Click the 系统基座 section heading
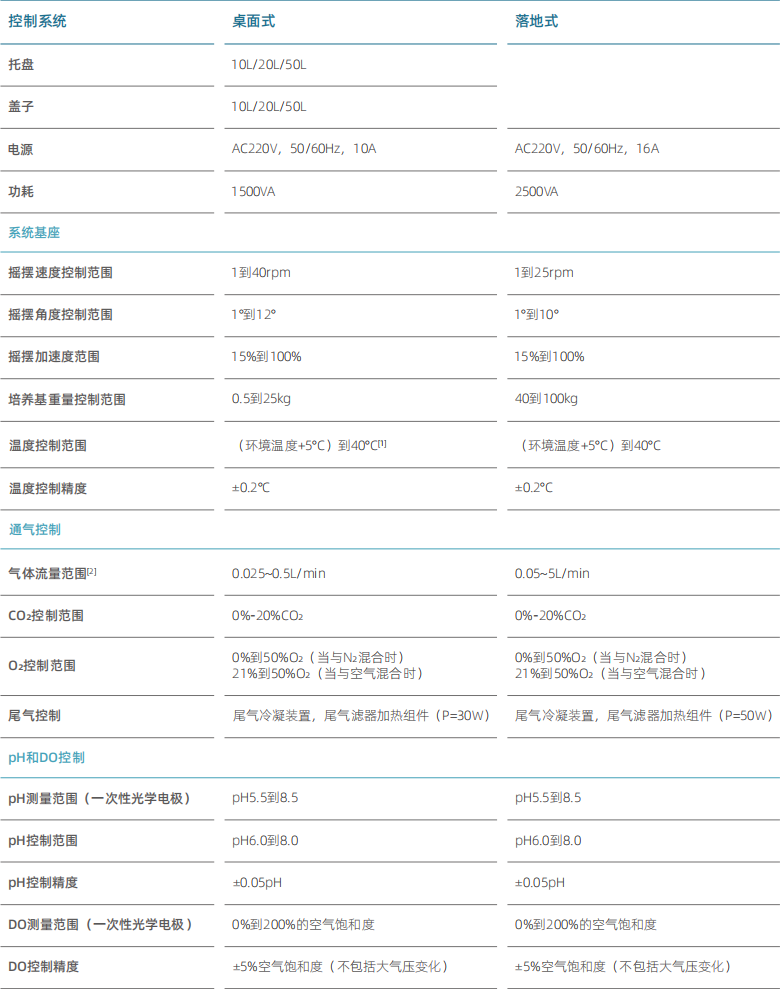 coord(34,233)
